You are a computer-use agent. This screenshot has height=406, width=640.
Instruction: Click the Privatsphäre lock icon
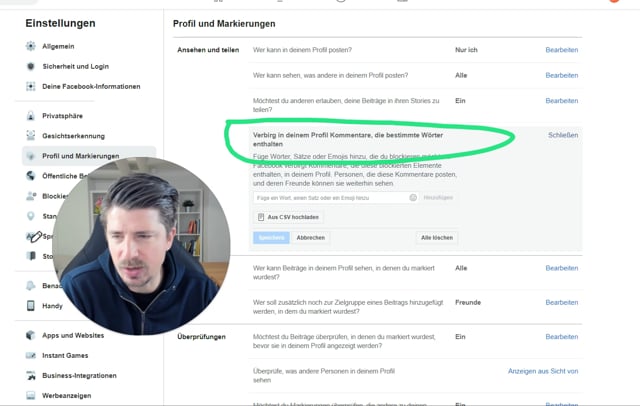tap(31, 116)
